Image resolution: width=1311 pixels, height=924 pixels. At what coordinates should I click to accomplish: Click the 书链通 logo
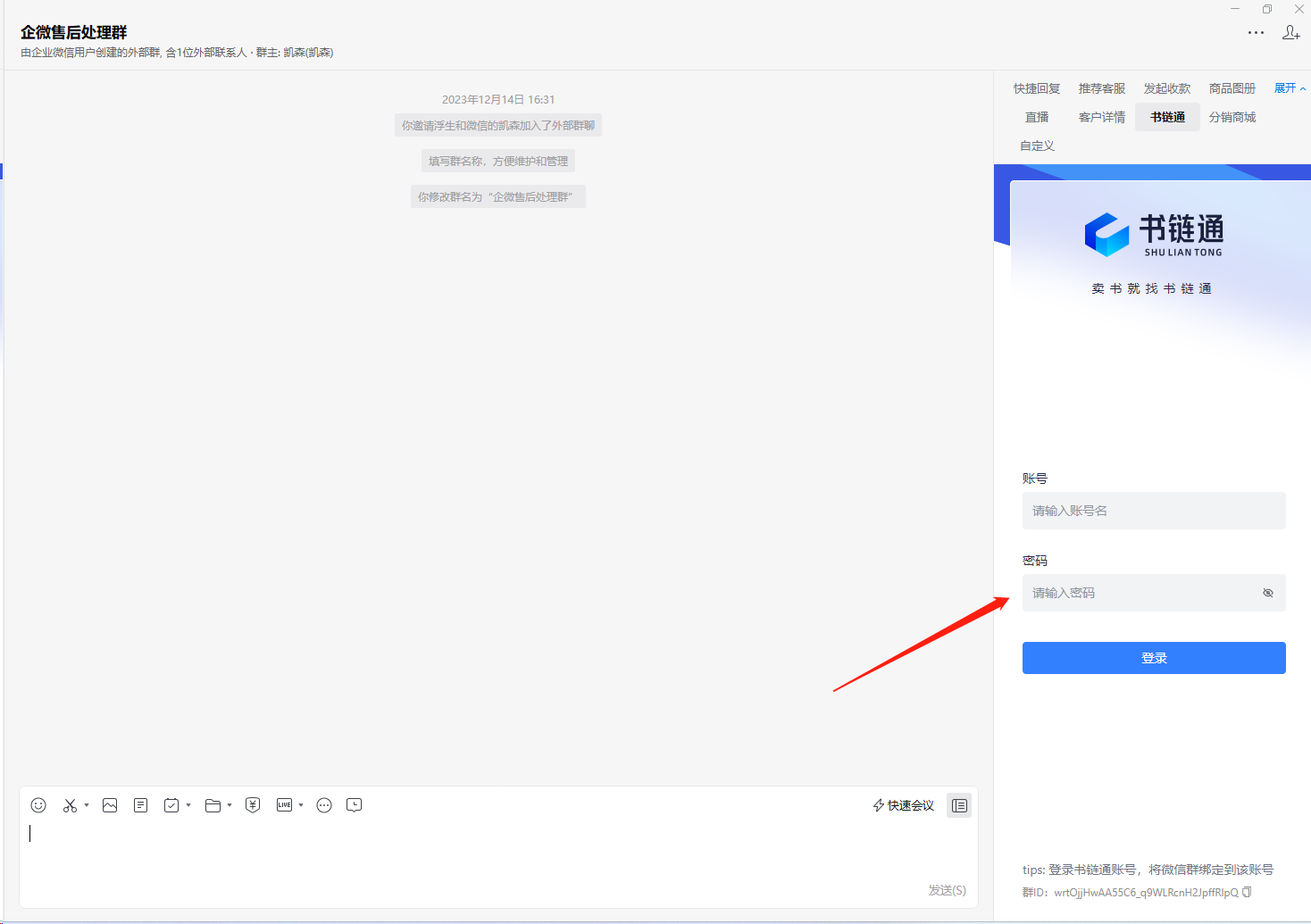coord(1154,235)
